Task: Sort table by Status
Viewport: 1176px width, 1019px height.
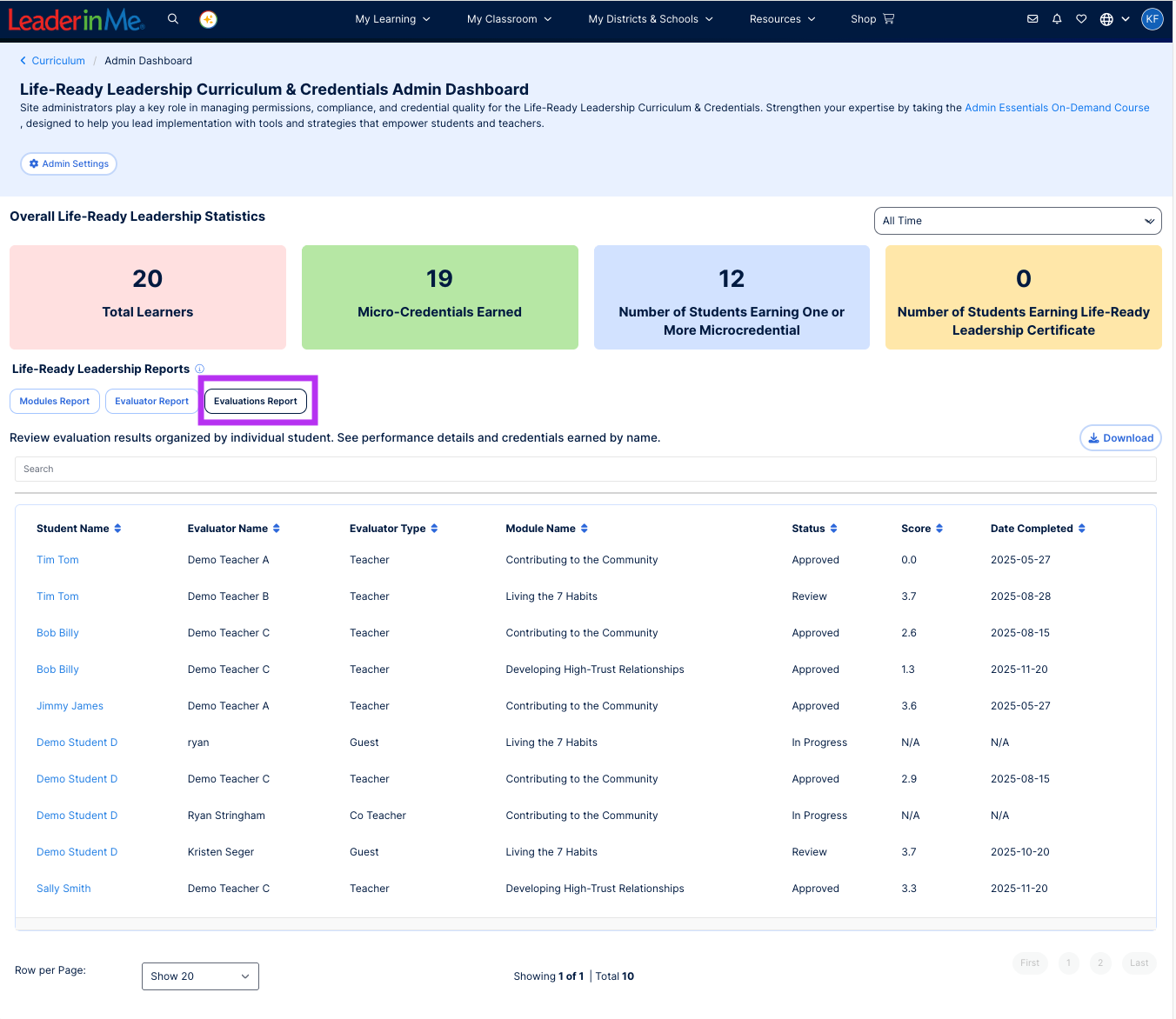Action: (x=833, y=529)
